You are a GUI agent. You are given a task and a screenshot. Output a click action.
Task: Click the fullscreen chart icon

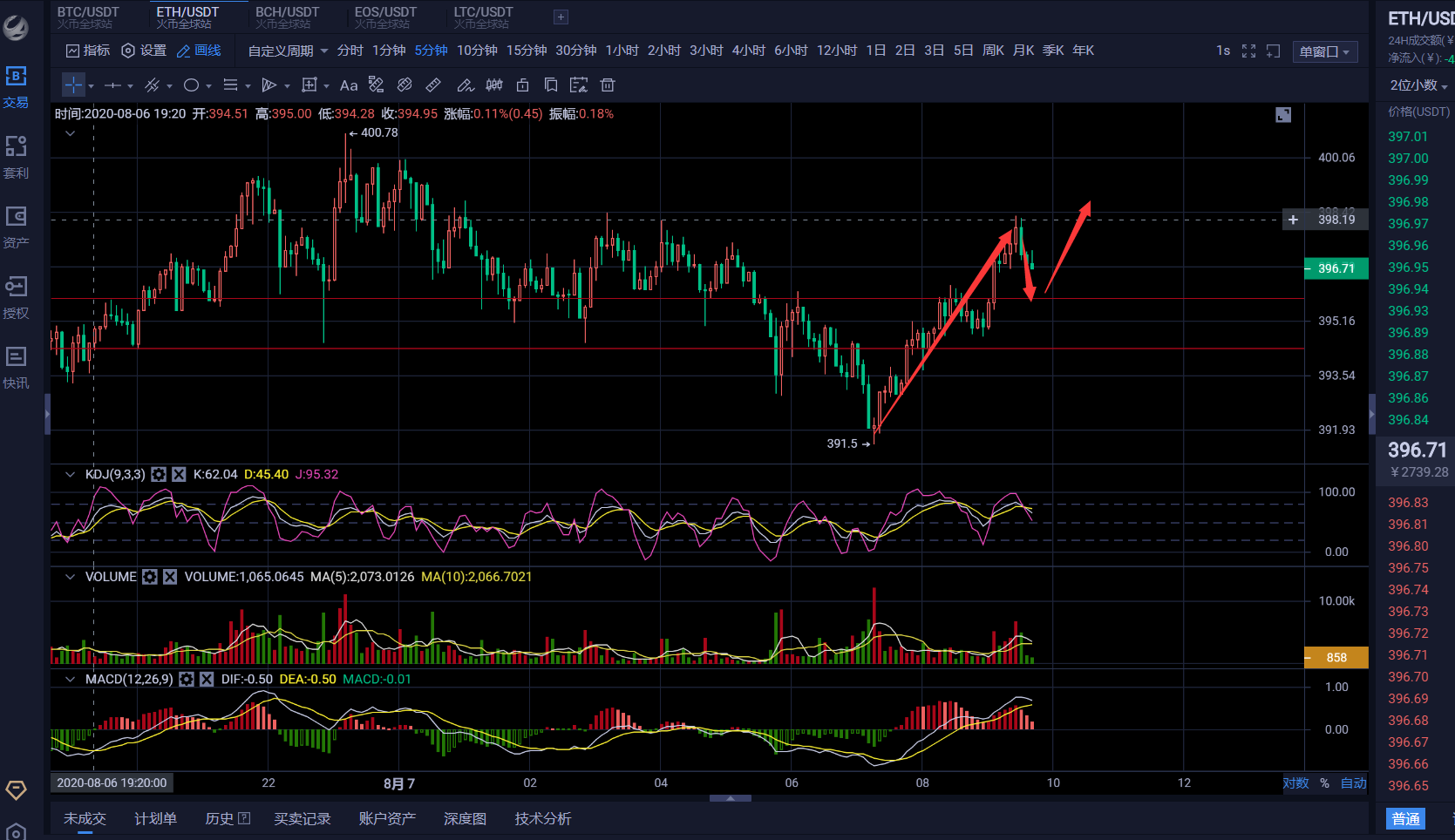pos(1248,51)
